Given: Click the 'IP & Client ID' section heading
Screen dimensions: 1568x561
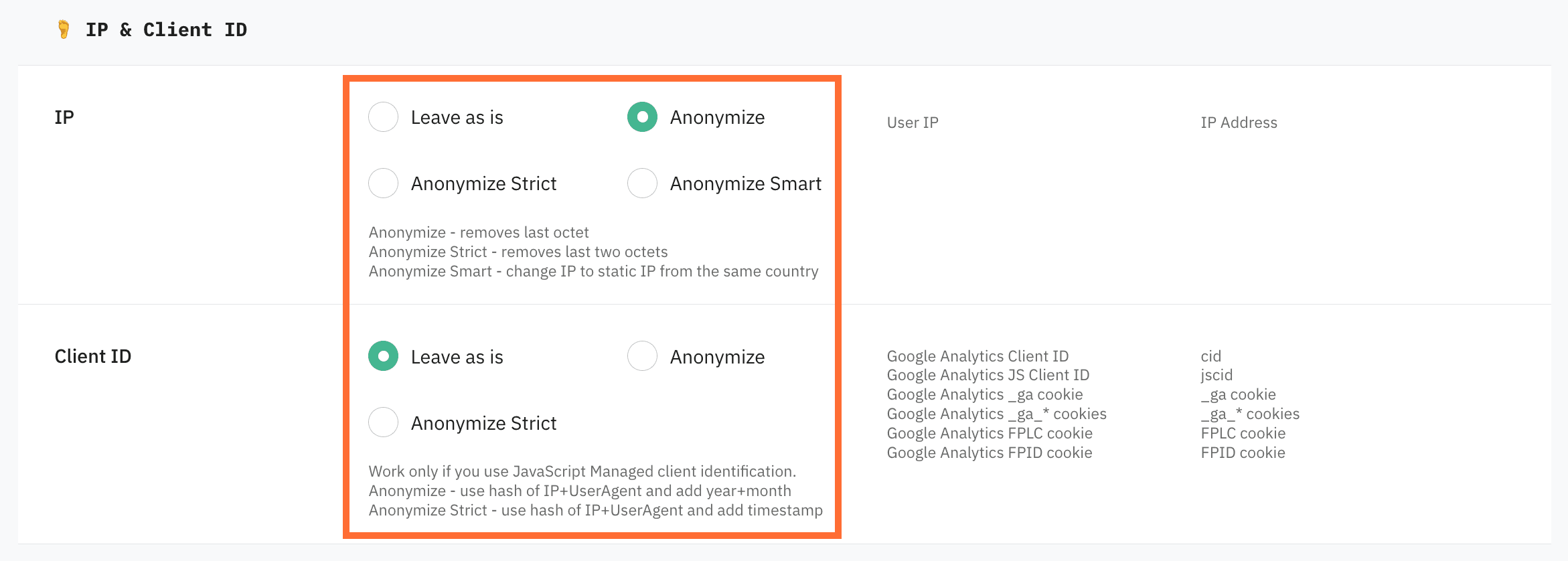Looking at the screenshot, I should click(x=166, y=29).
